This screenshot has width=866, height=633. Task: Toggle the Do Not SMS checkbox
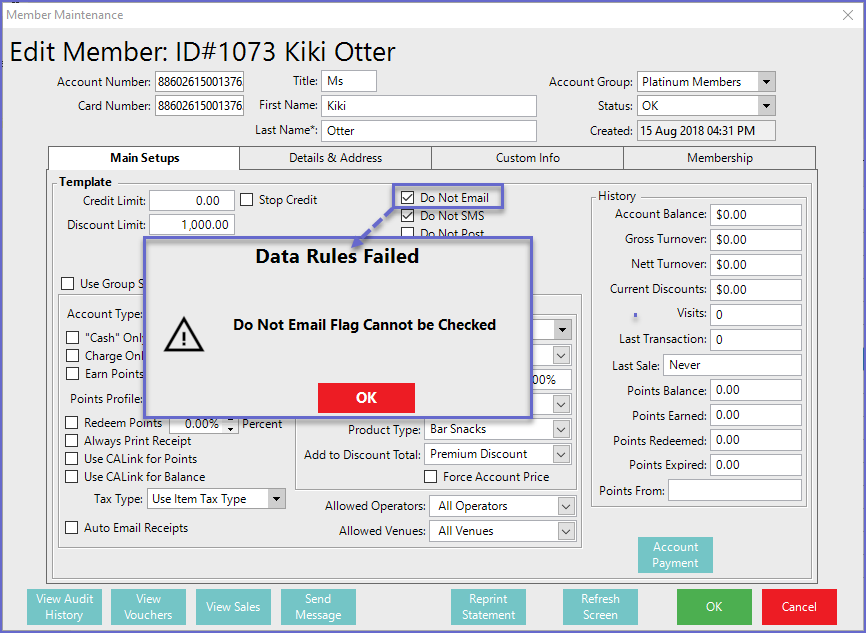(x=408, y=216)
